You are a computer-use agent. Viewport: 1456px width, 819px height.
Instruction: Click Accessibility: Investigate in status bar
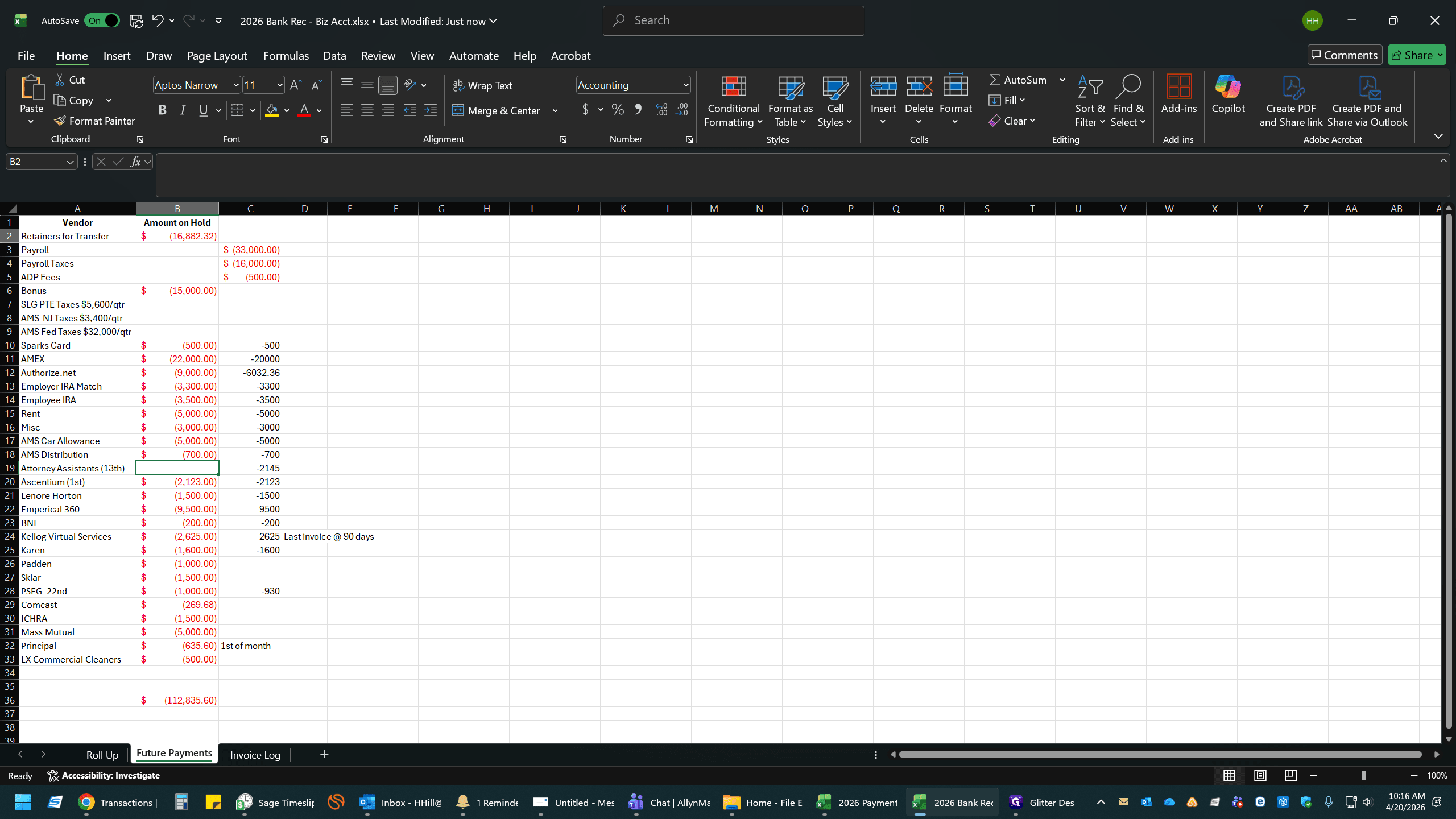pos(104,775)
